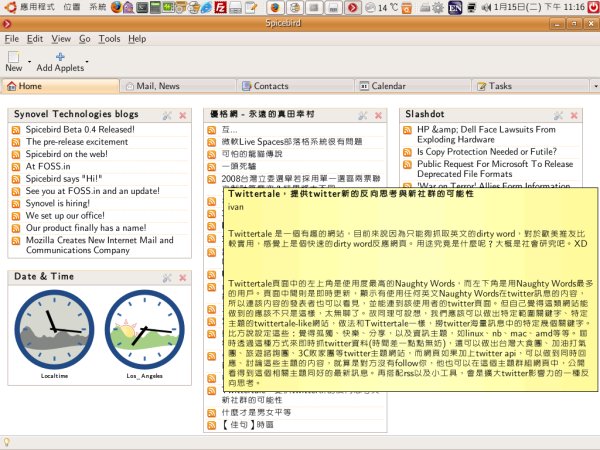600x450 pixels.
Task: Switch to the Calendar tab
Action: (413, 86)
